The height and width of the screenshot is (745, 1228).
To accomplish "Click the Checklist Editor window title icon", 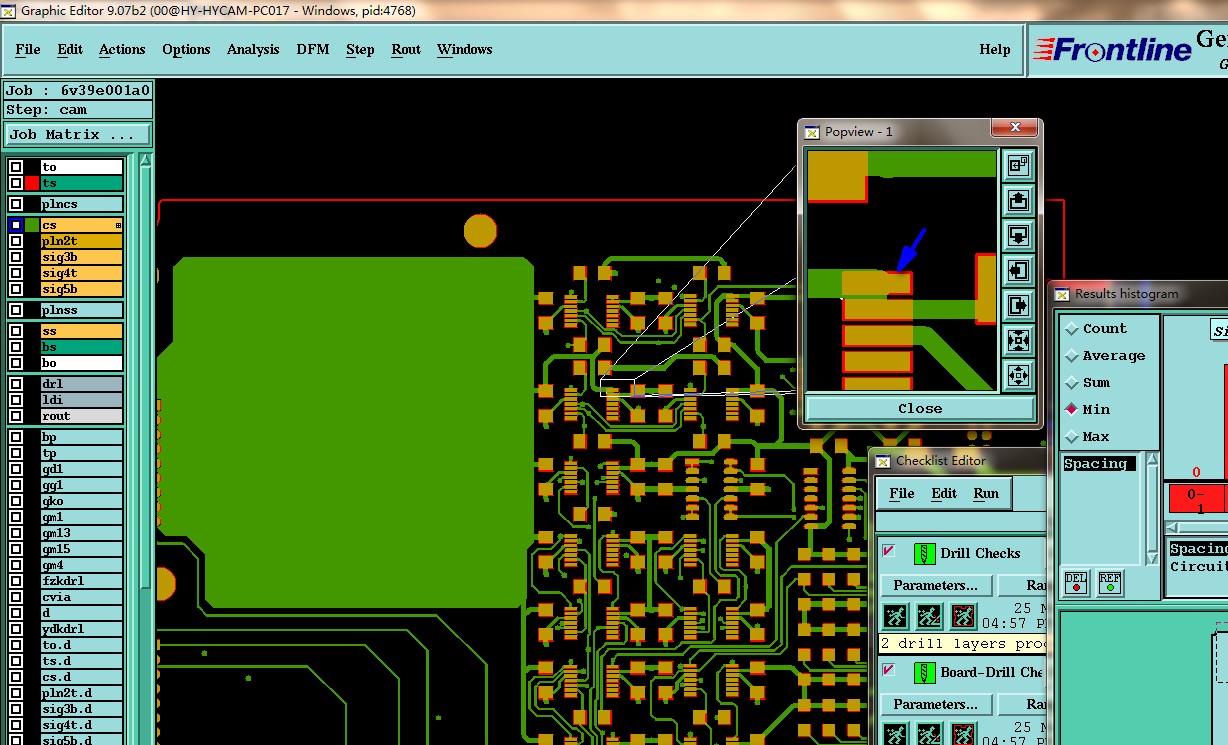I will click(x=883, y=461).
